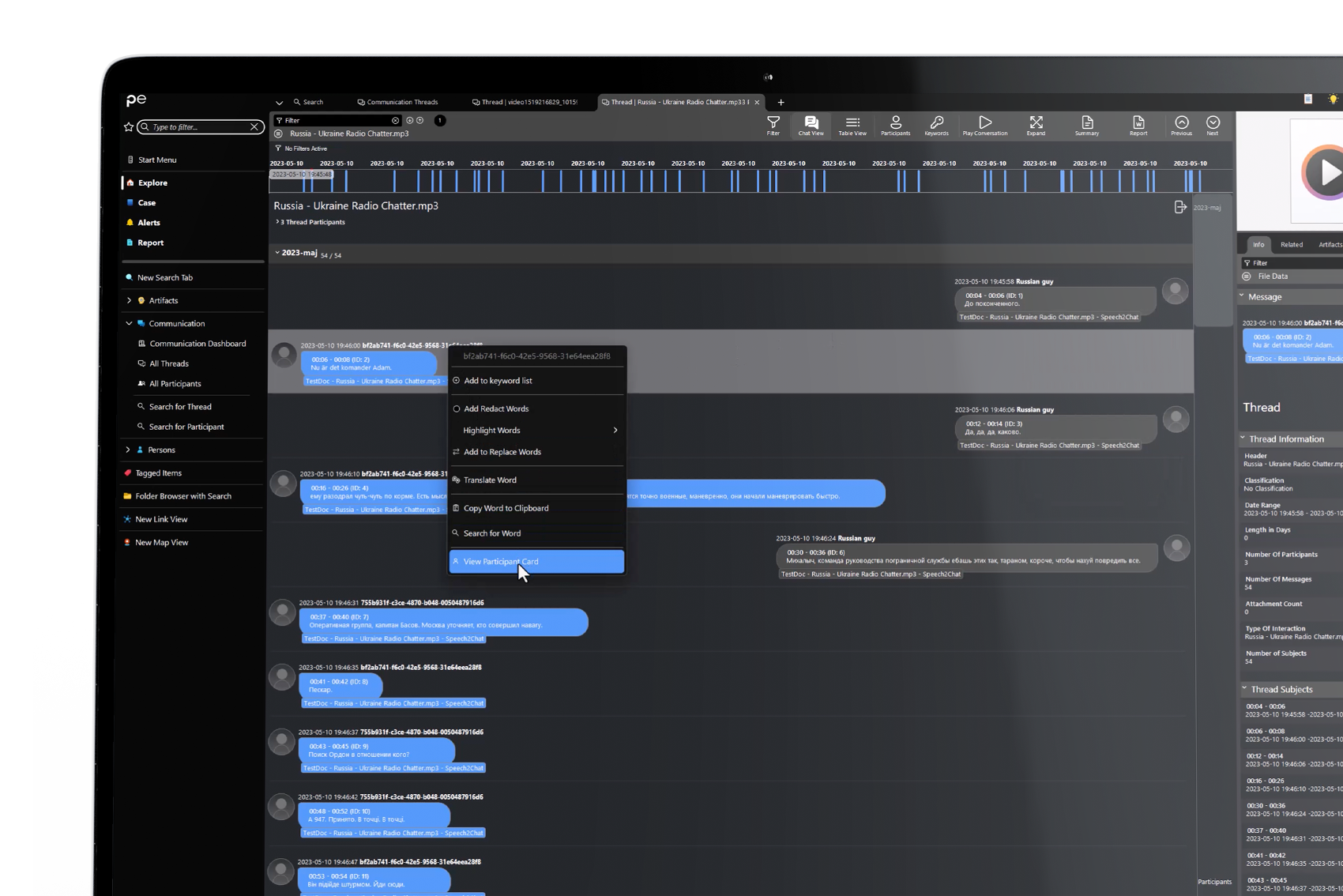Go to the Next thread item

pos(1213,125)
